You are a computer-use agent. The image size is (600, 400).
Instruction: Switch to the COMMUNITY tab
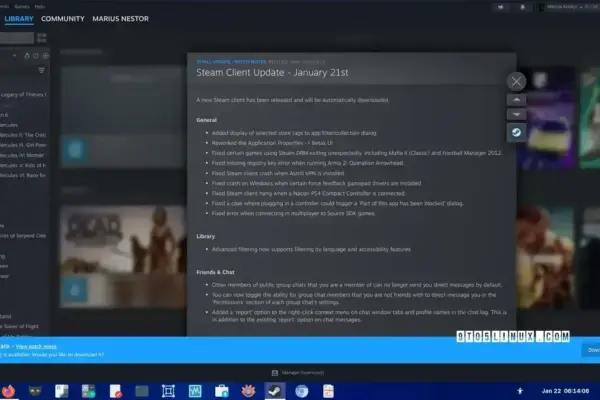click(x=63, y=19)
